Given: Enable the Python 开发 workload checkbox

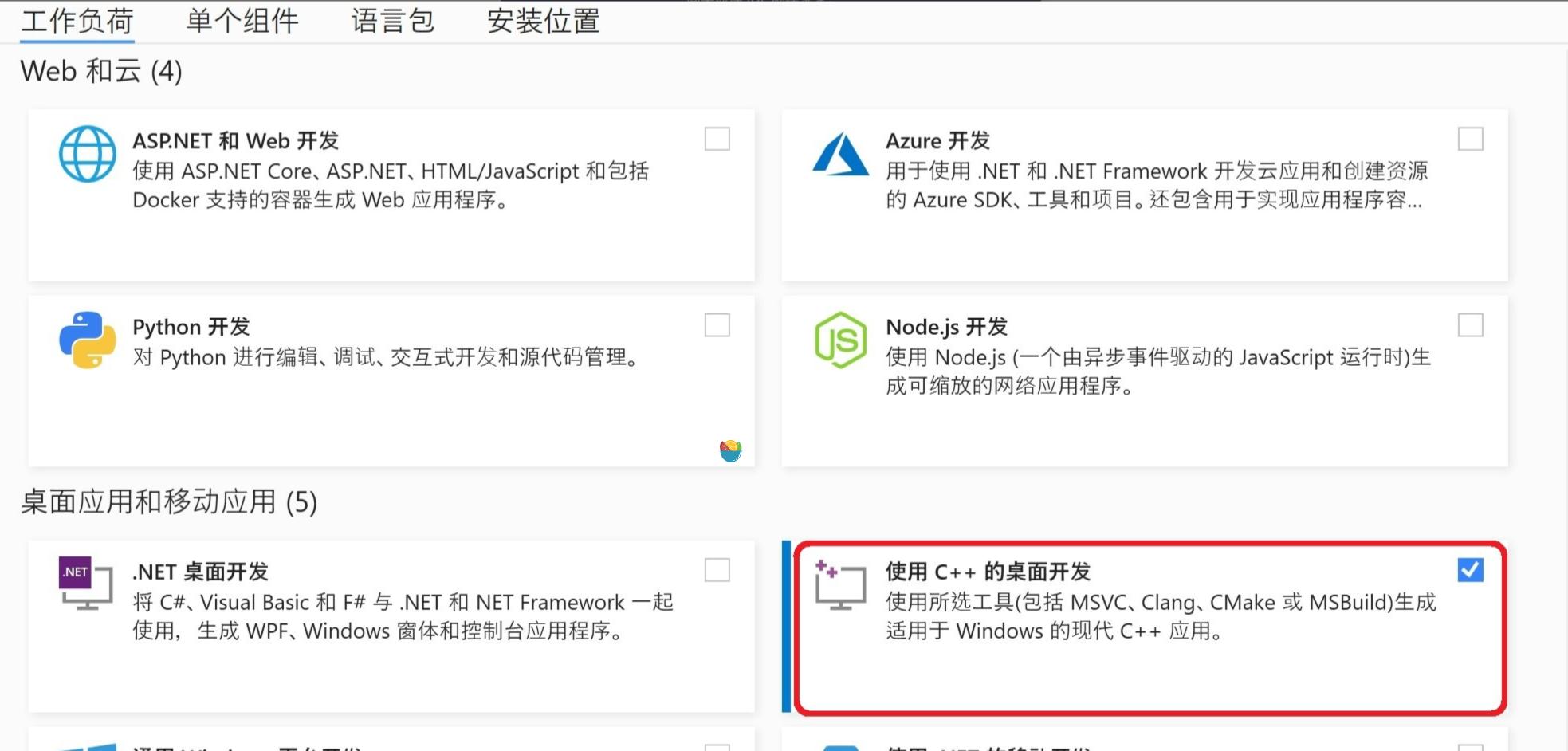Looking at the screenshot, I should [717, 324].
